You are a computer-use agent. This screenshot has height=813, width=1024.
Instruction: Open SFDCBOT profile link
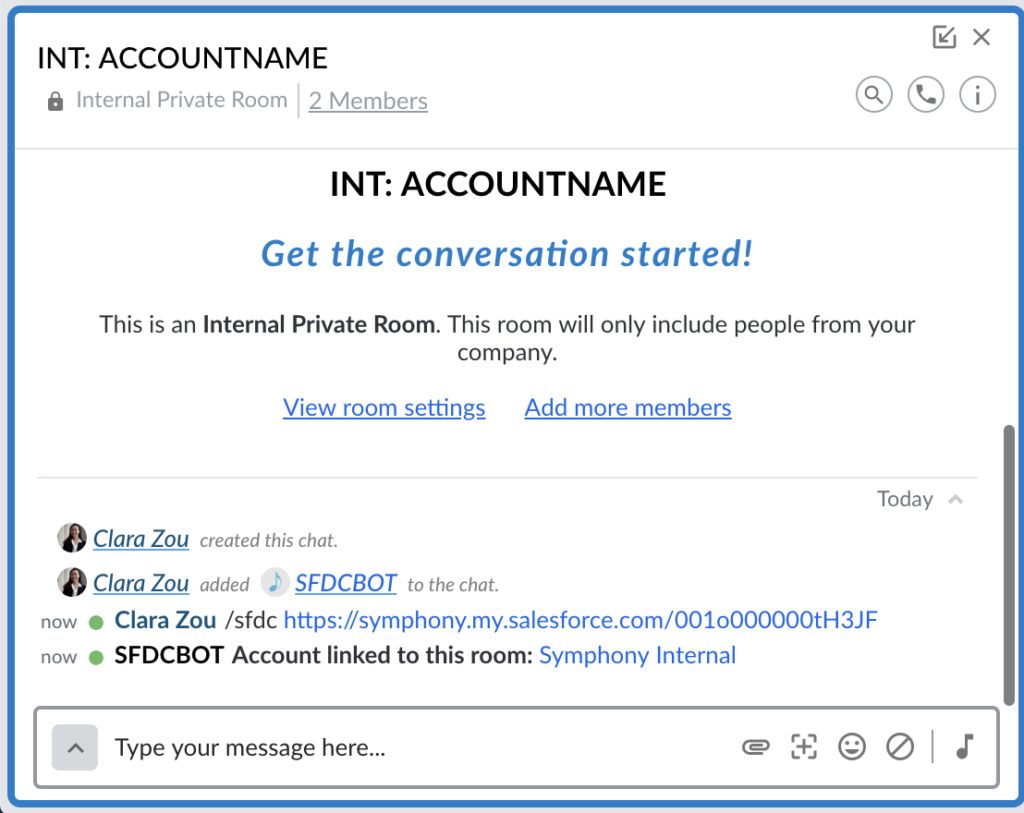click(x=345, y=582)
